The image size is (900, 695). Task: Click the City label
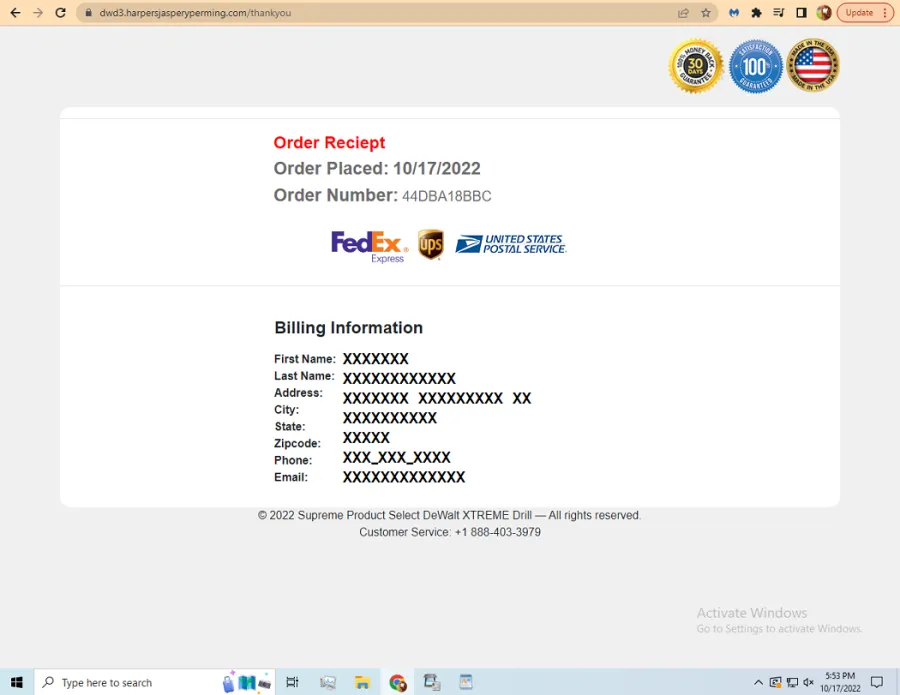[x=286, y=410]
